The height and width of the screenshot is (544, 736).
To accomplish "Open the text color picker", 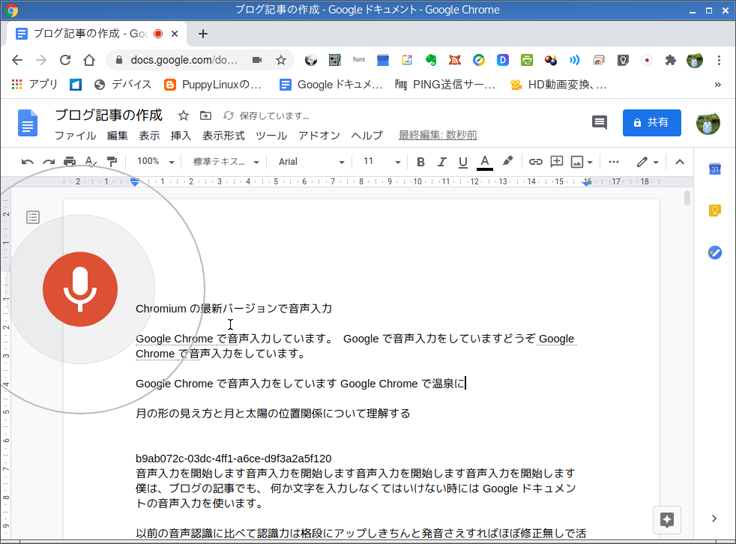I will point(485,162).
